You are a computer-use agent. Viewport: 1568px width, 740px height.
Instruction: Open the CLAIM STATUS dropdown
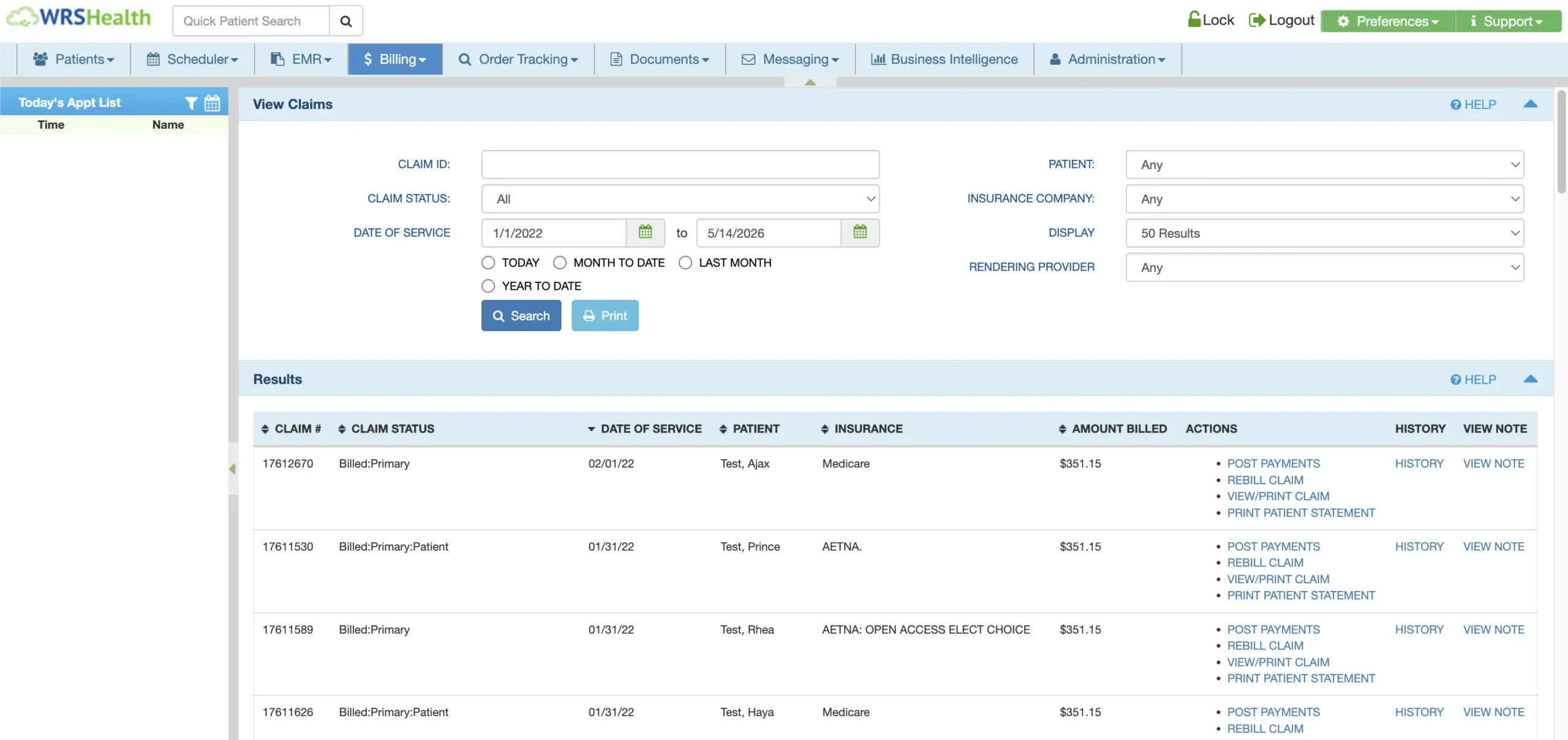[680, 198]
